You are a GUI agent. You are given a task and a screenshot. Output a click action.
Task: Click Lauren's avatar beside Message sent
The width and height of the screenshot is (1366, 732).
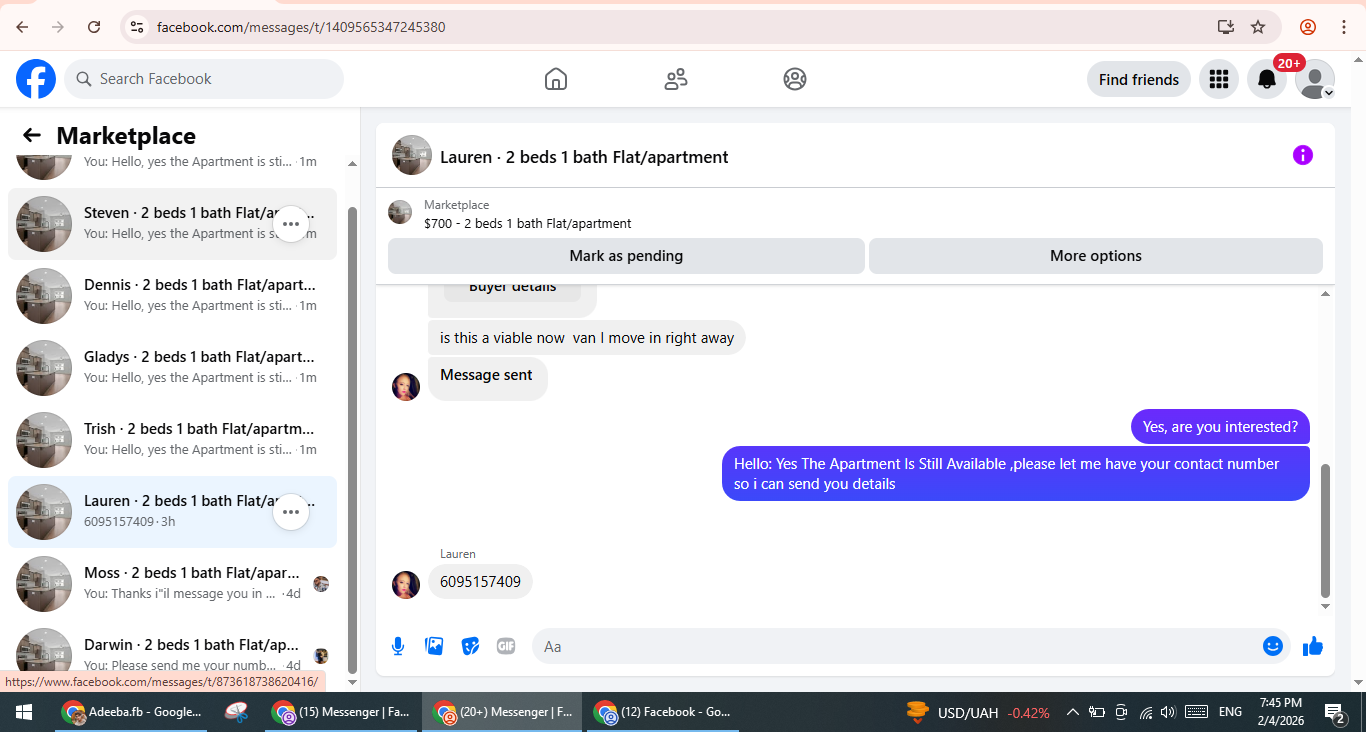click(x=406, y=387)
